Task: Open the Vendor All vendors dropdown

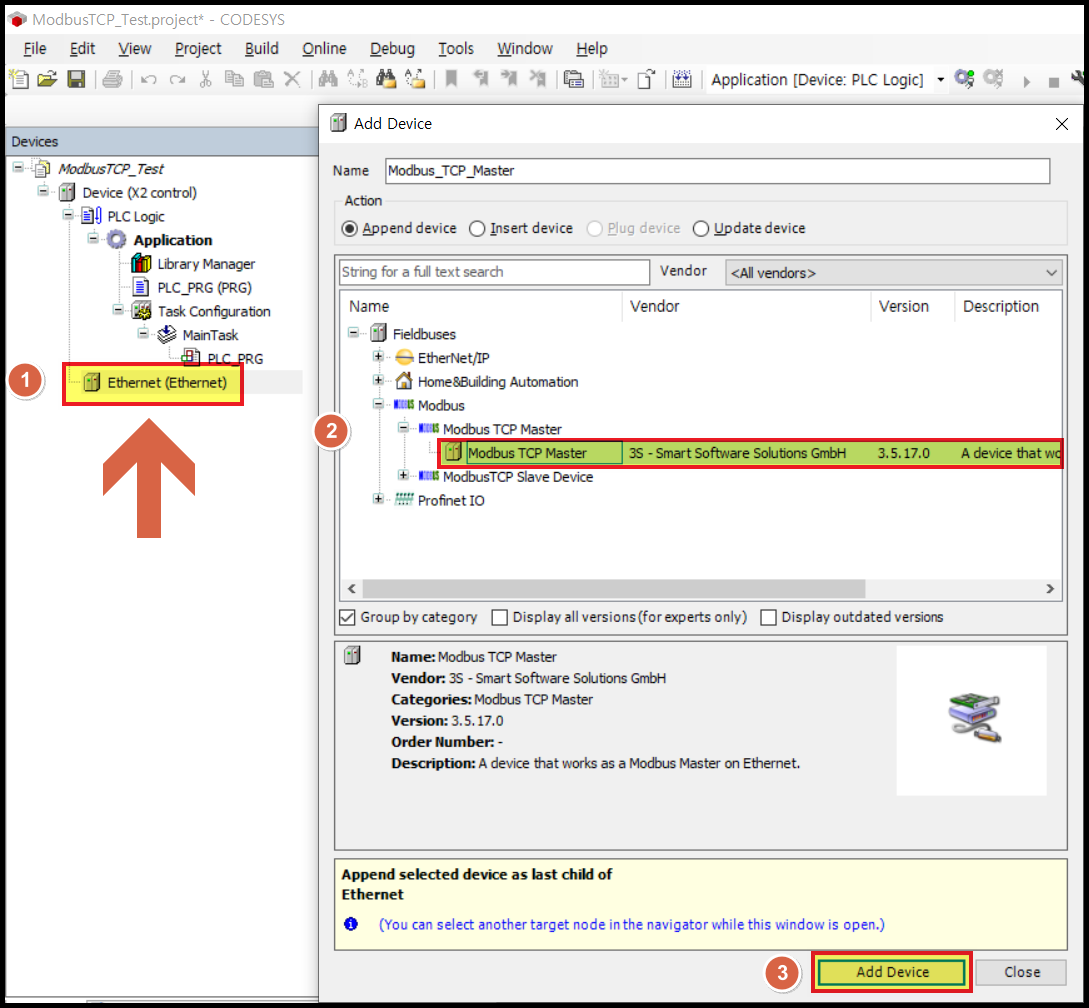Action: (x=893, y=273)
